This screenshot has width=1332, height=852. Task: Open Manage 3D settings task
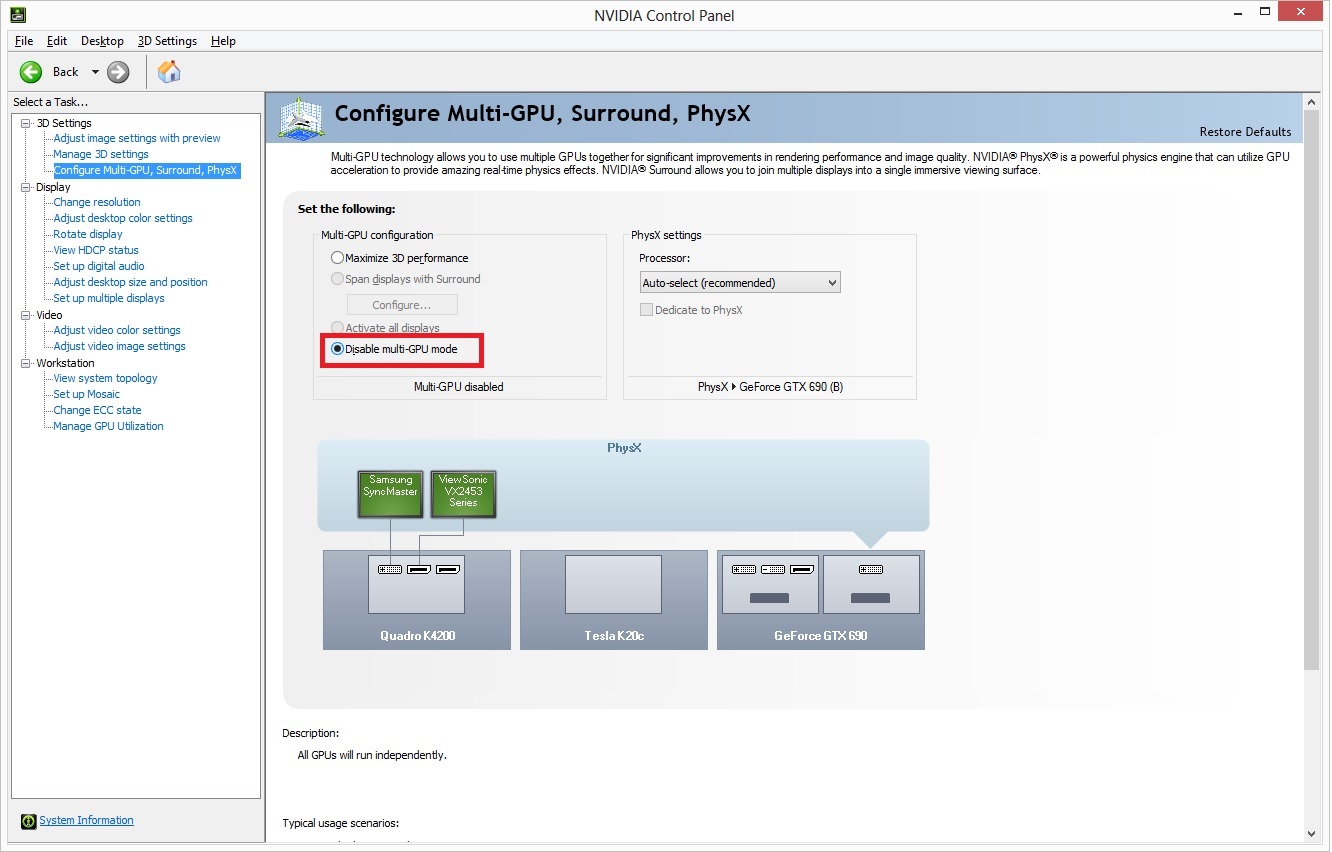(101, 155)
